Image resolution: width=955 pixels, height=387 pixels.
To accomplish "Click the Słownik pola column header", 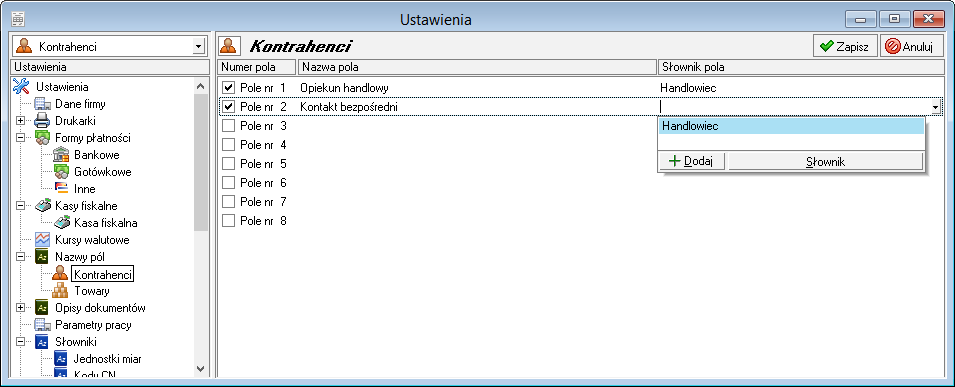I will coord(800,66).
